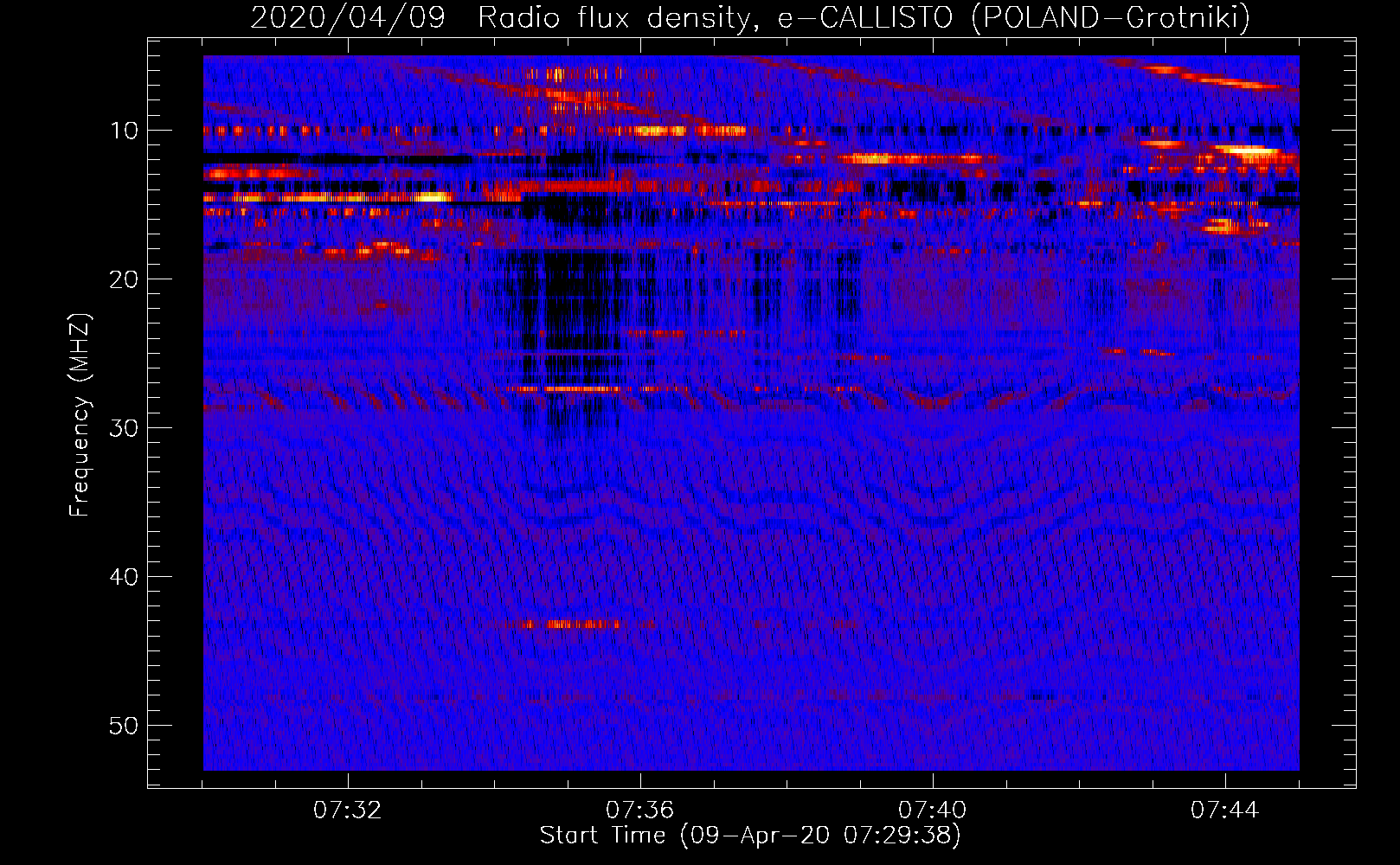Click the '10' frequency tick label

coord(125,131)
